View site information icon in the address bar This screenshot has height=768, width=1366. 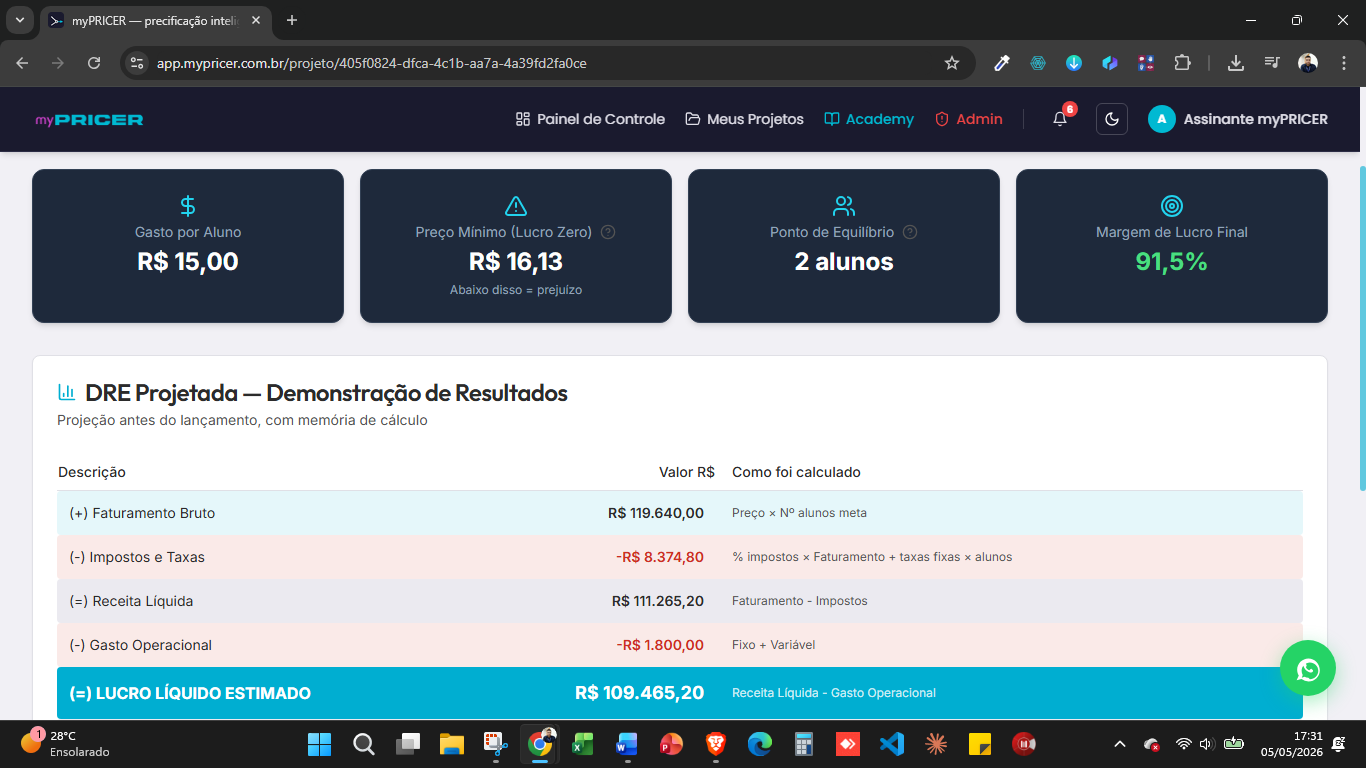click(x=138, y=63)
